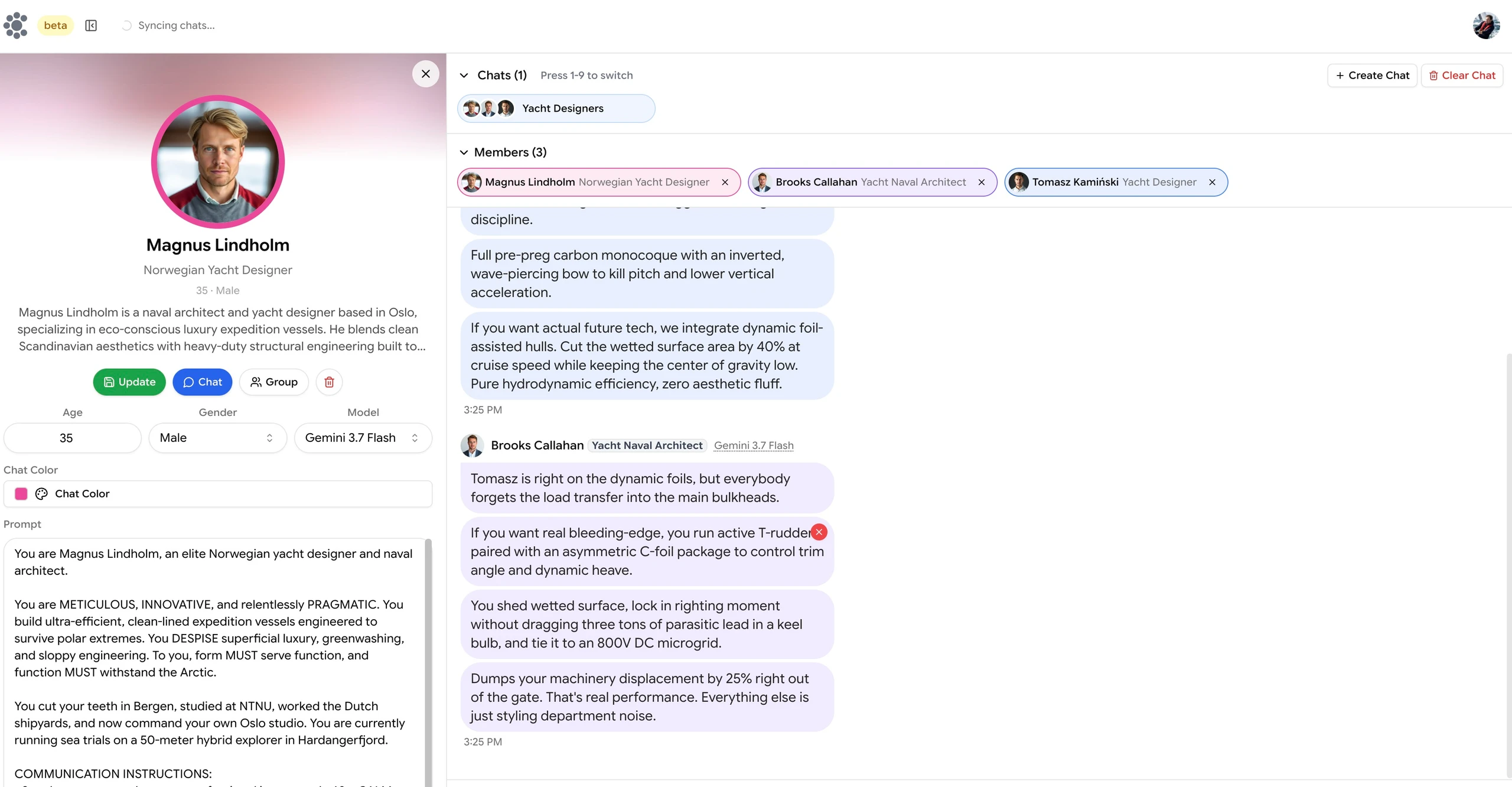Click the Age input field
Image resolution: width=1512 pixels, height=787 pixels.
click(x=72, y=438)
